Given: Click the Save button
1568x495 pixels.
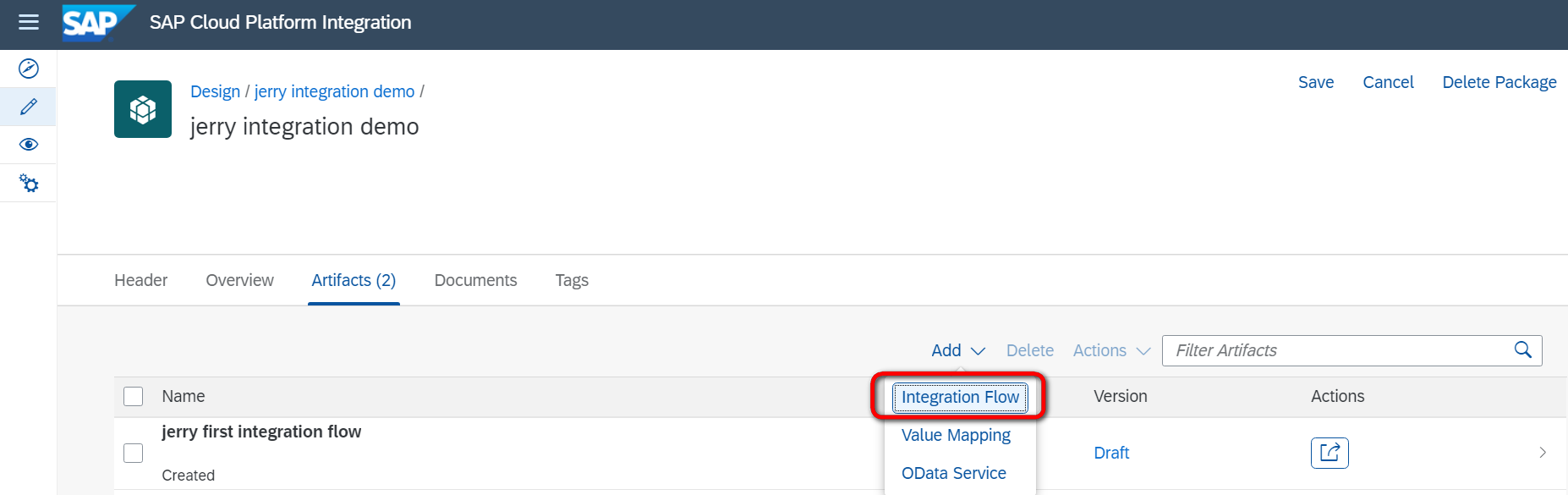Looking at the screenshot, I should pos(1315,82).
